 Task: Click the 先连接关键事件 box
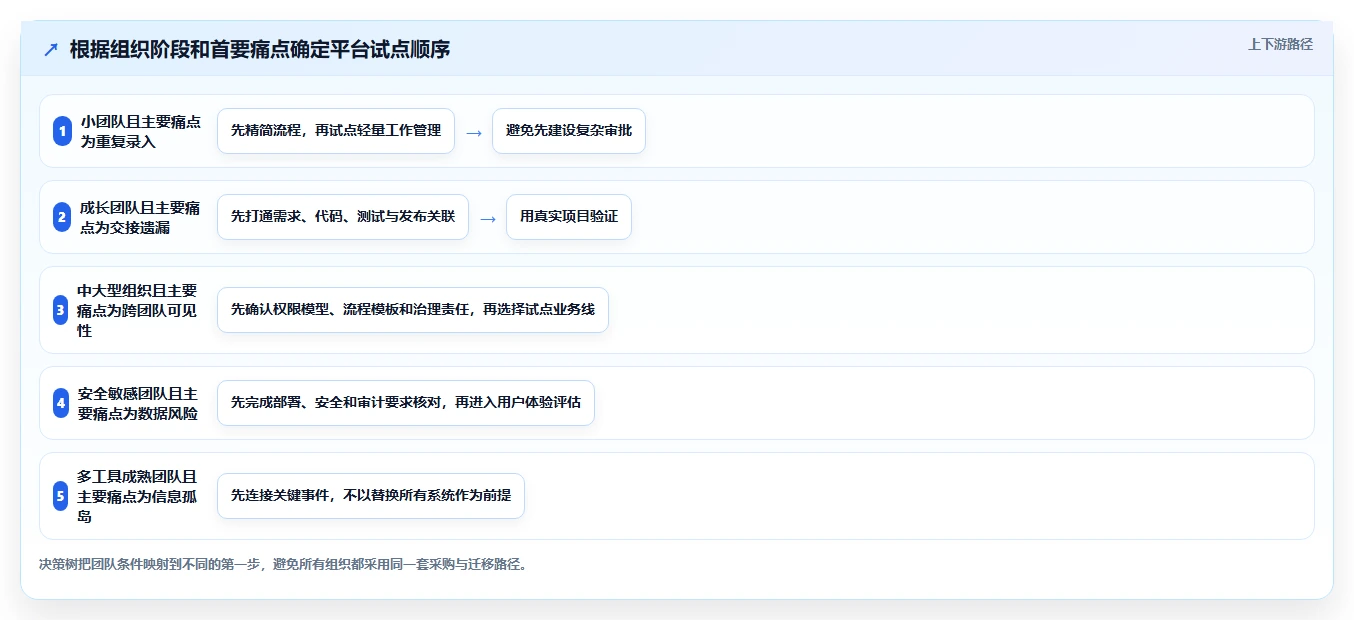click(x=371, y=496)
